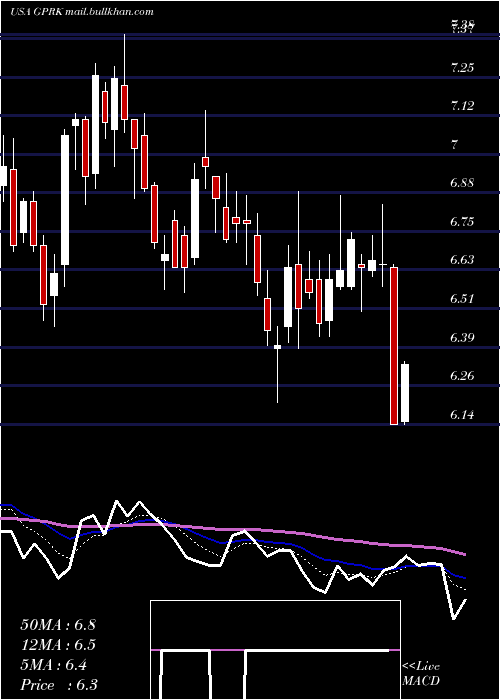Image resolution: width=500 pixels, height=700 pixels.
Task: Click the final white candlestick near 6.14
Action: click(405, 393)
